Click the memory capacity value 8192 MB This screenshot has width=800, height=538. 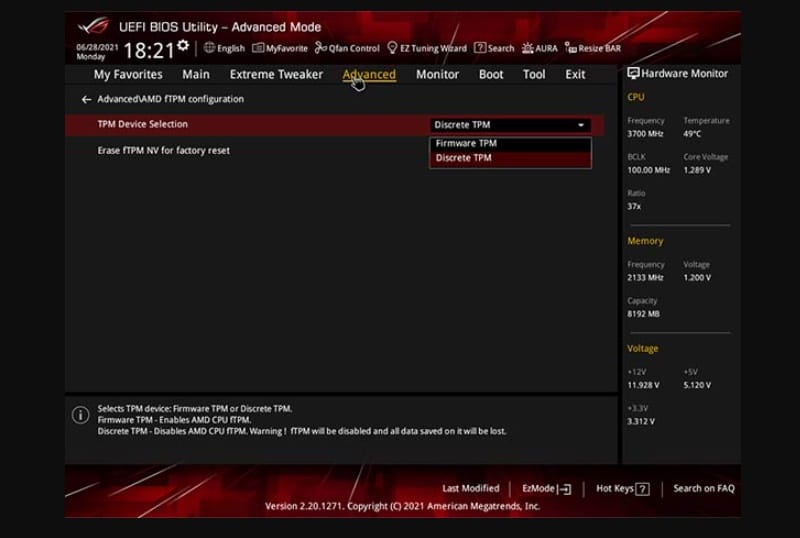tap(643, 314)
